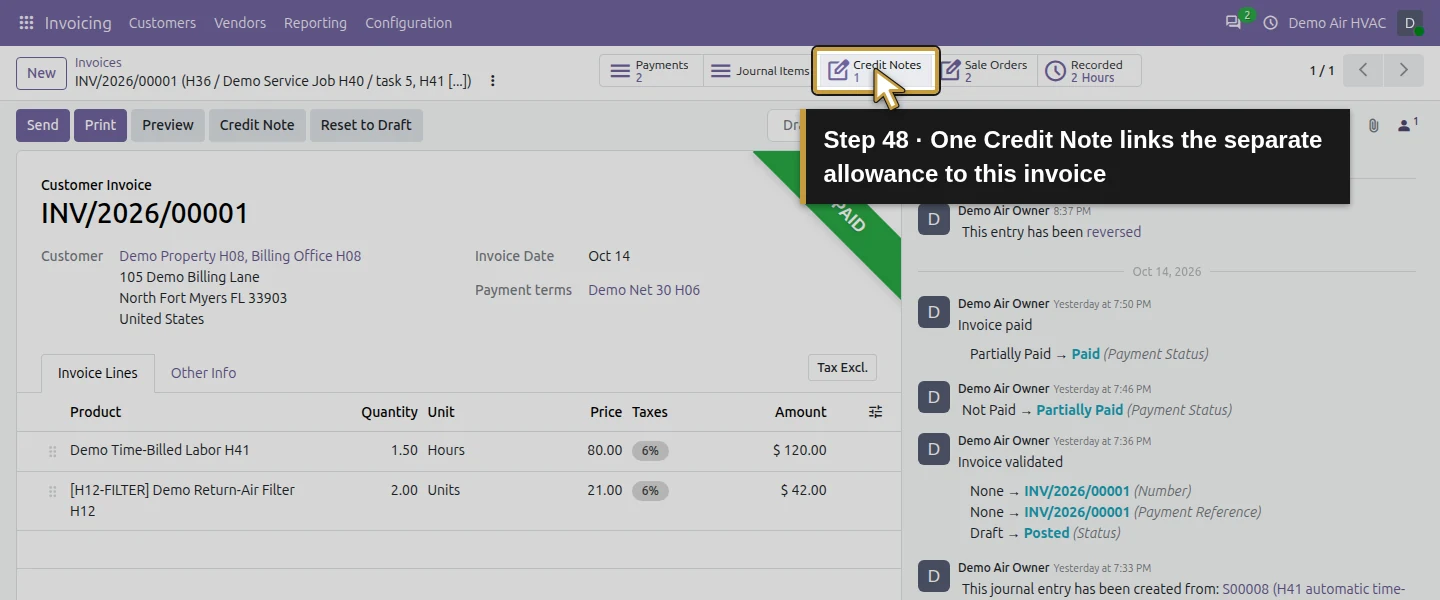The image size is (1440, 600).
Task: Open the invoice actions kebab menu
Action: pyautogui.click(x=492, y=81)
